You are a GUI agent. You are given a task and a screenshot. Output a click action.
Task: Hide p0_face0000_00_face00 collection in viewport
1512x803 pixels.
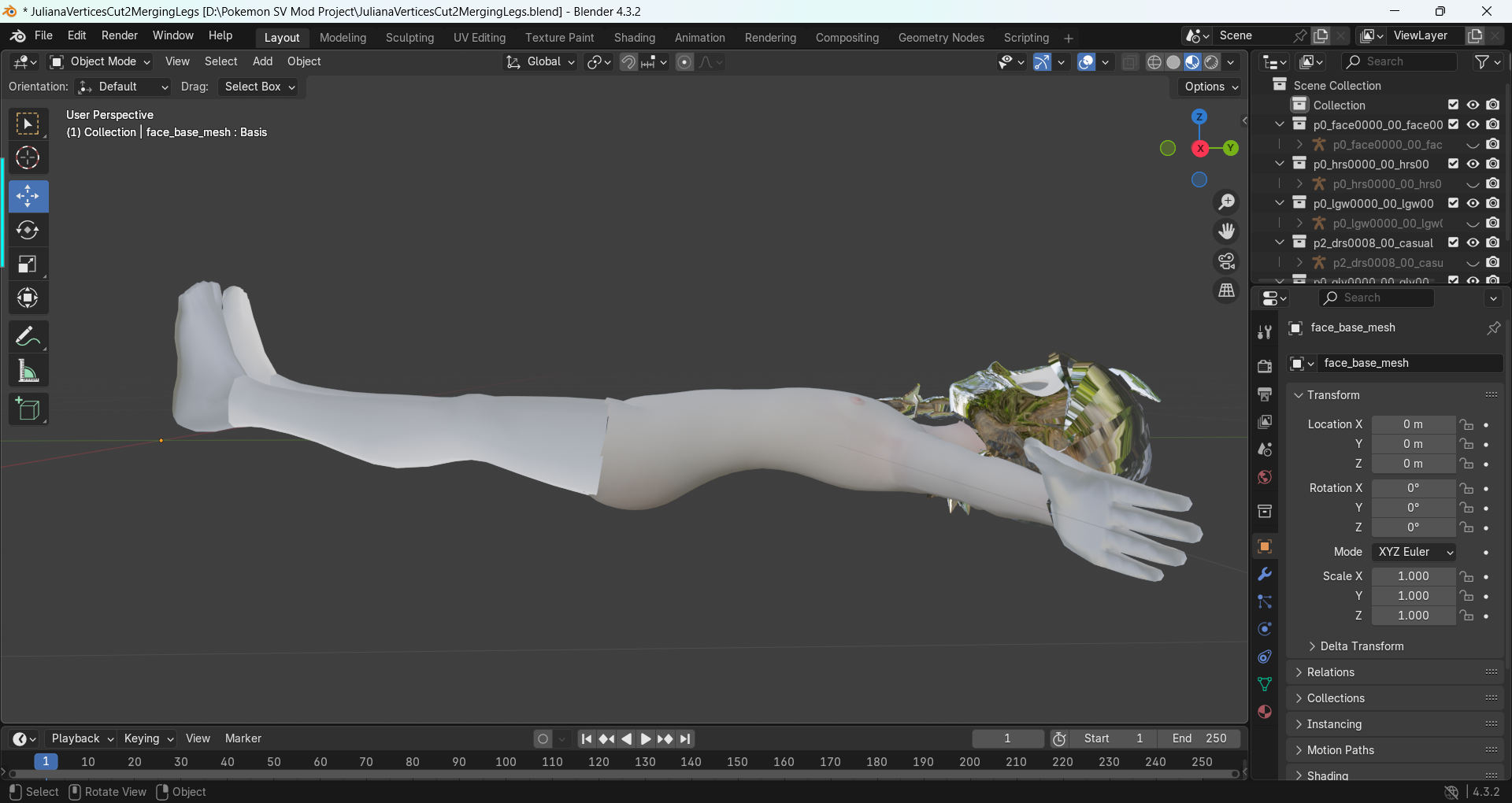point(1473,124)
